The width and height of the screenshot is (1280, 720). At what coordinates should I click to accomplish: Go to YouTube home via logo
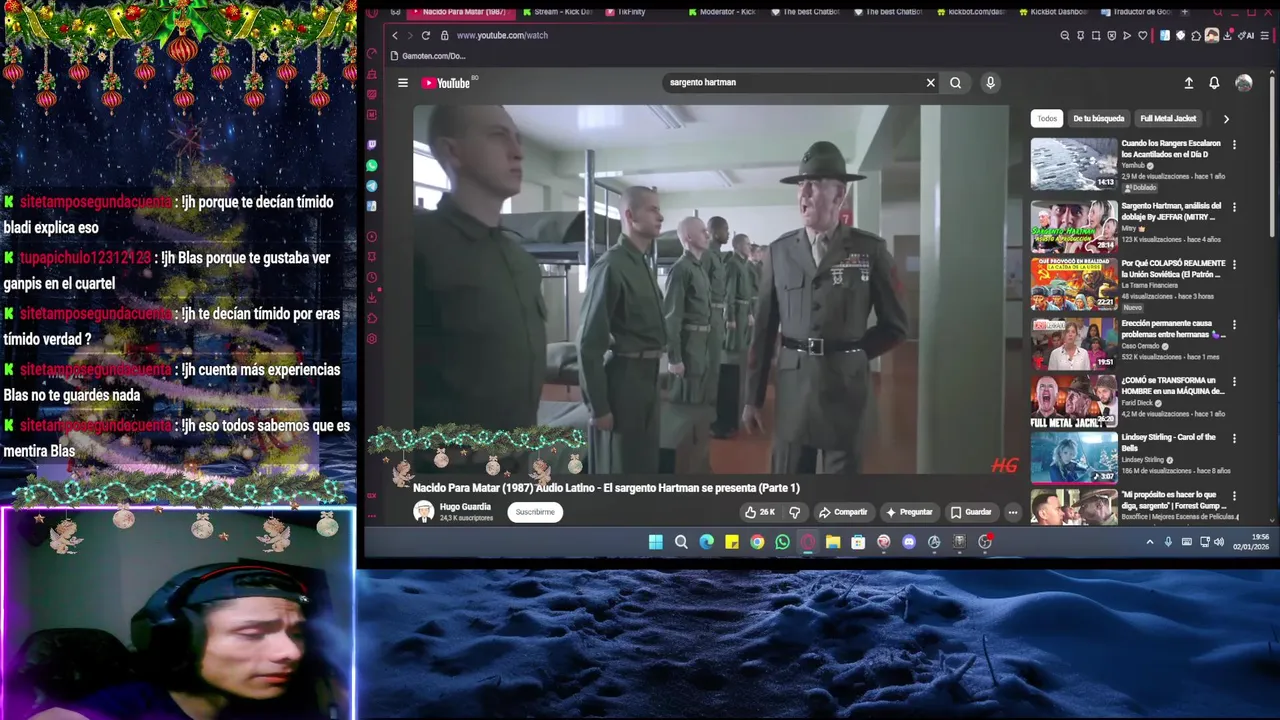[x=446, y=83]
